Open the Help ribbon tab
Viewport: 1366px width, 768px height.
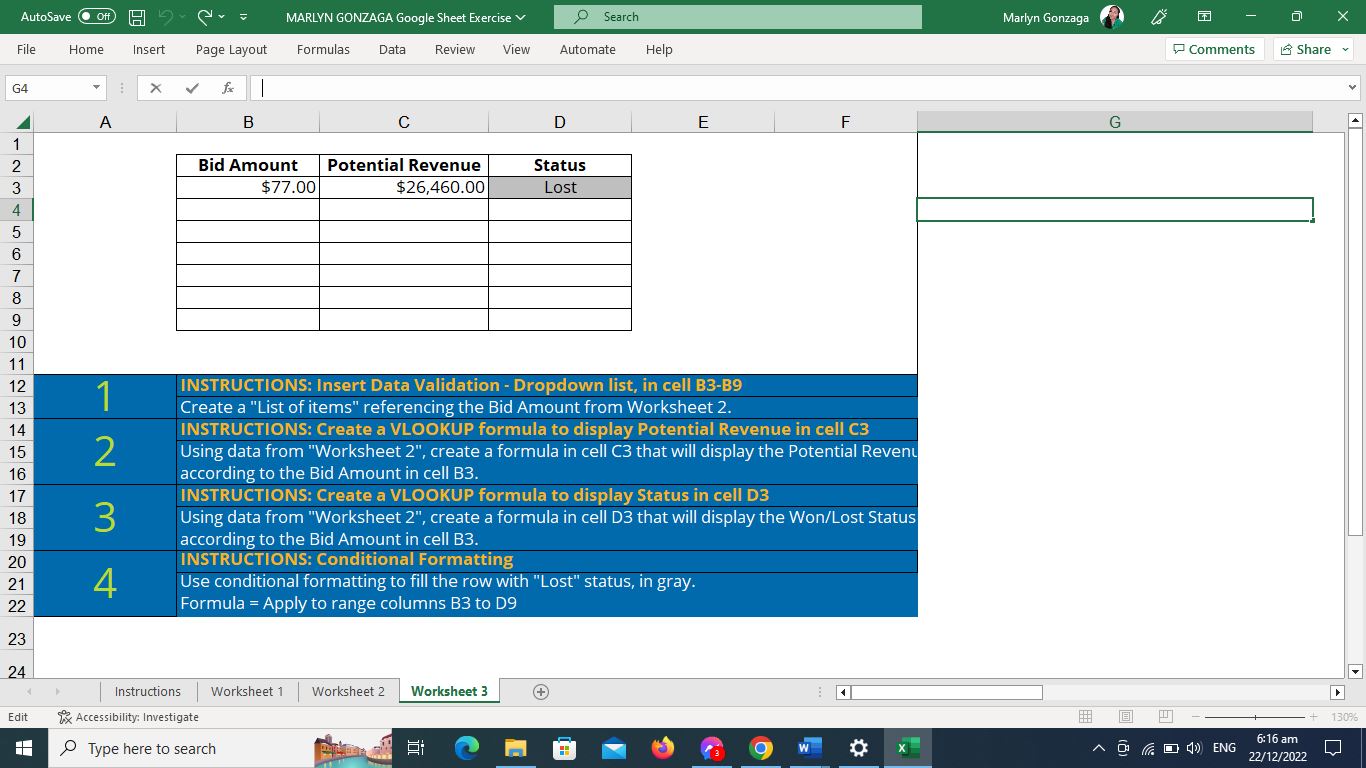pos(659,49)
